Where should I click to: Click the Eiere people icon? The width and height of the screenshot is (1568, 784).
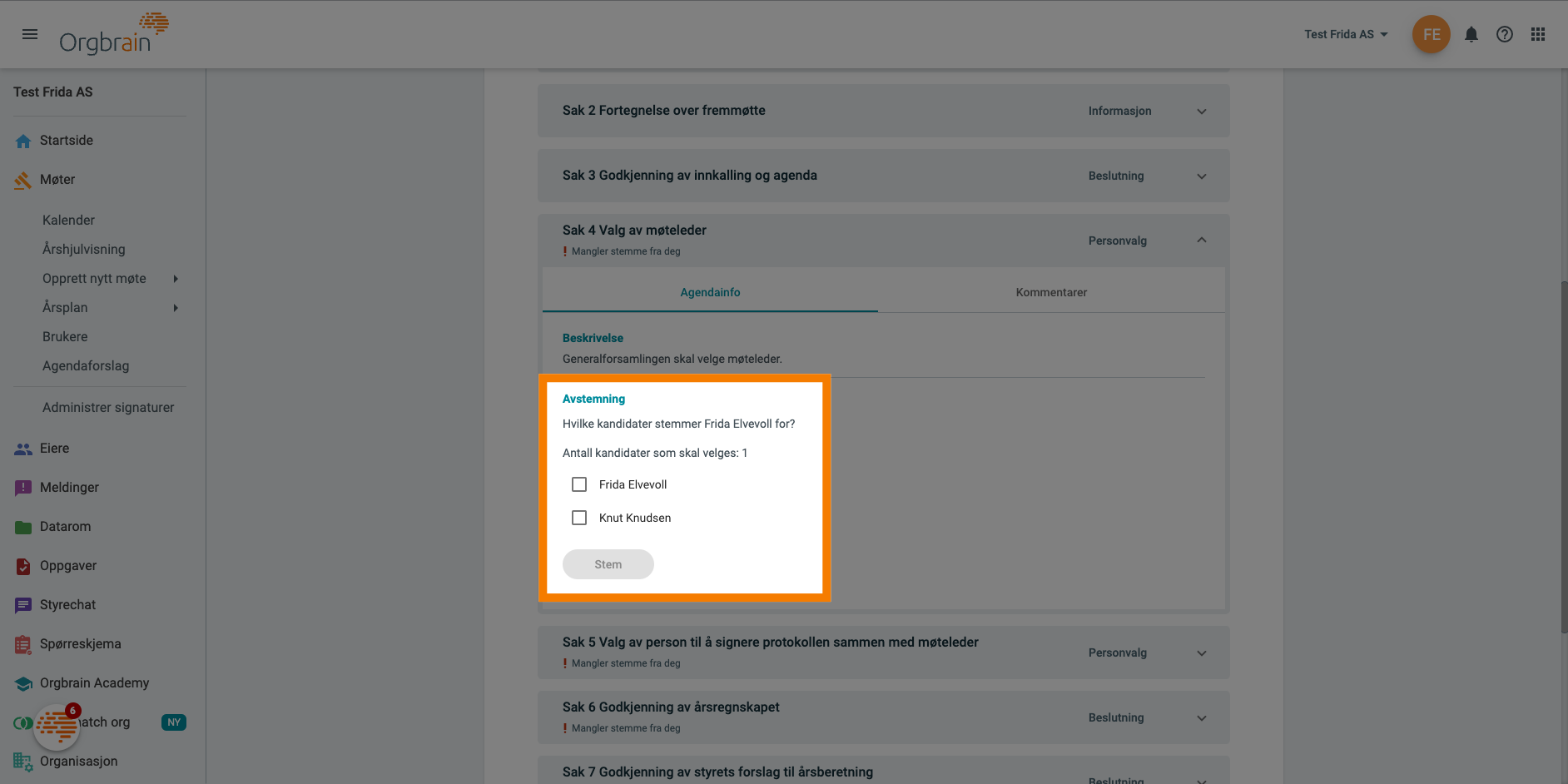click(x=23, y=449)
